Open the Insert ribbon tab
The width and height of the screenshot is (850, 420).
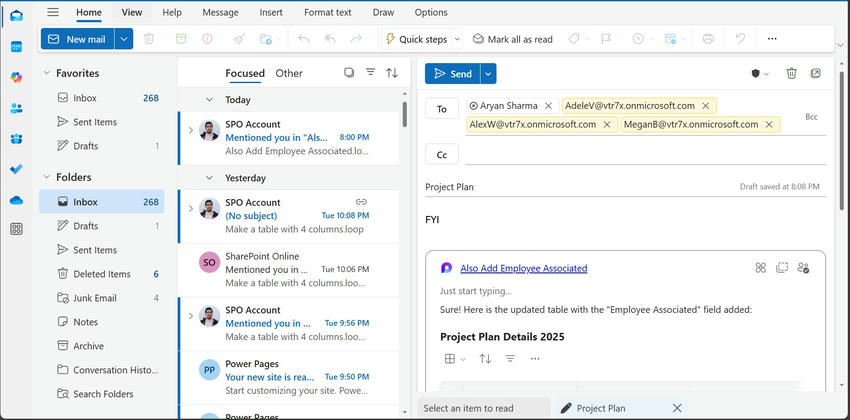tap(270, 12)
